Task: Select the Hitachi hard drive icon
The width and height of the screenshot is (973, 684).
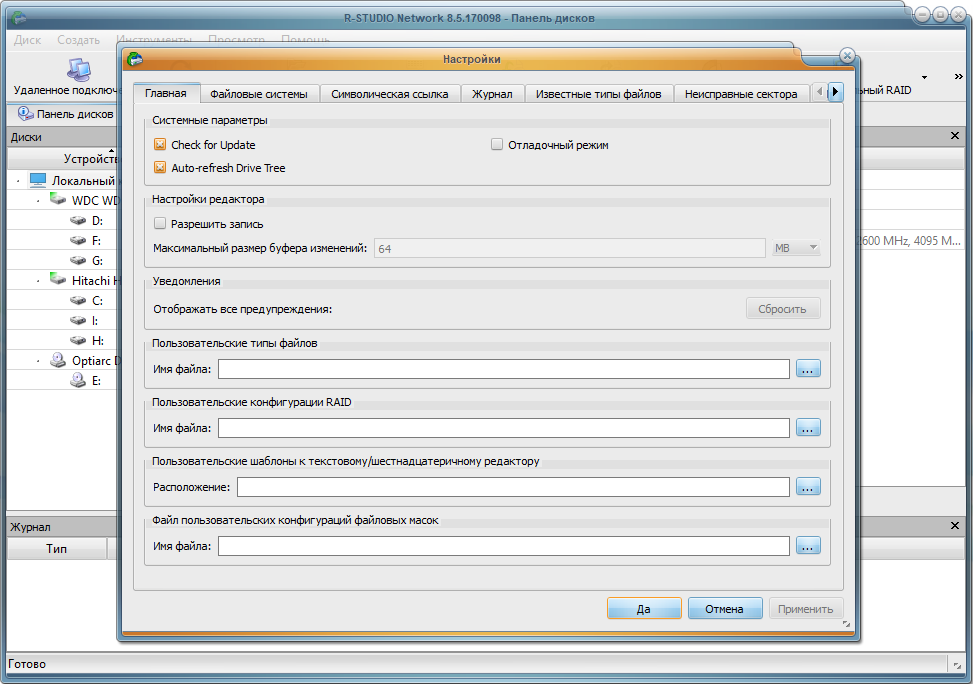Action: [x=58, y=280]
